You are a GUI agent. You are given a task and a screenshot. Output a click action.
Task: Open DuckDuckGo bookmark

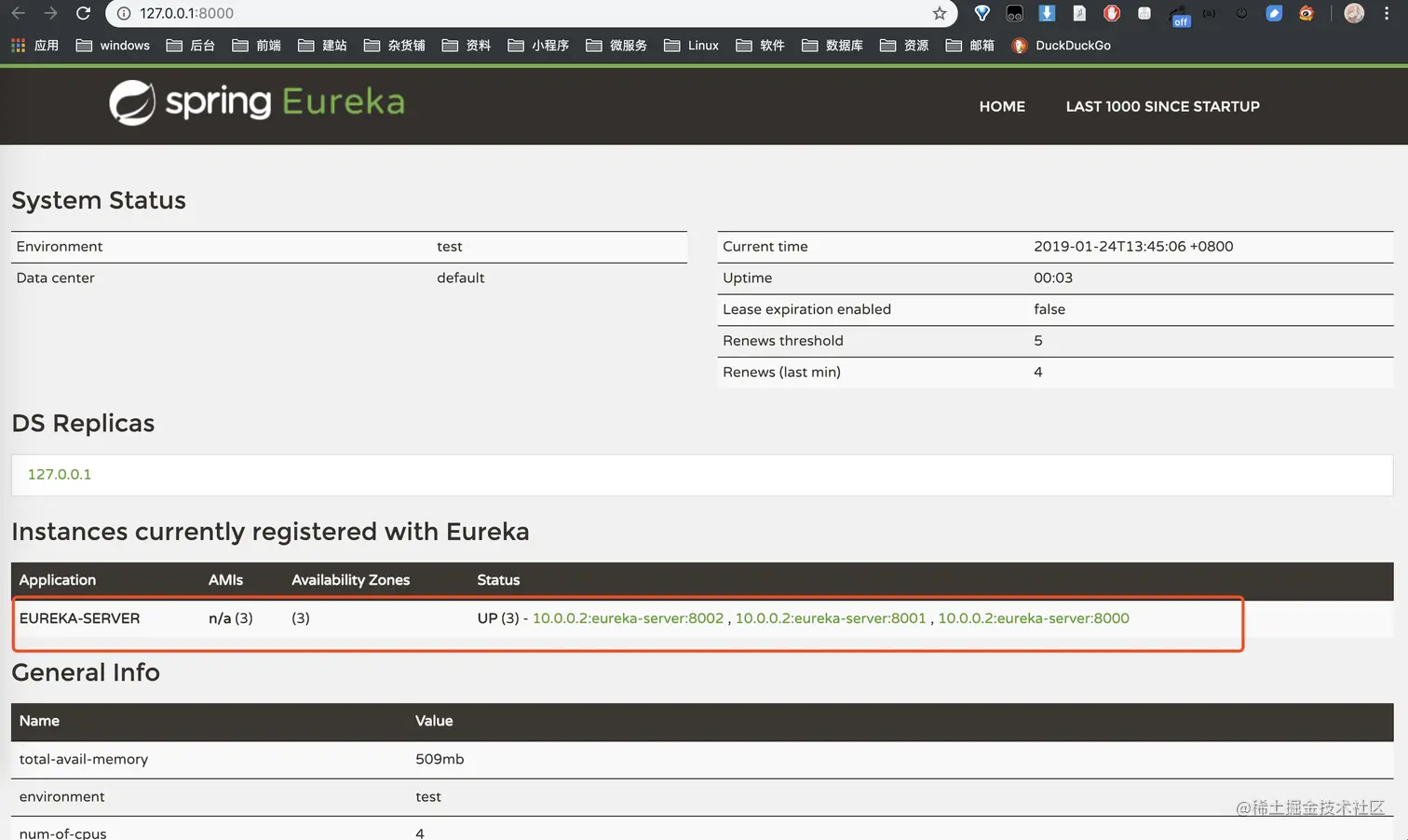click(x=1061, y=45)
